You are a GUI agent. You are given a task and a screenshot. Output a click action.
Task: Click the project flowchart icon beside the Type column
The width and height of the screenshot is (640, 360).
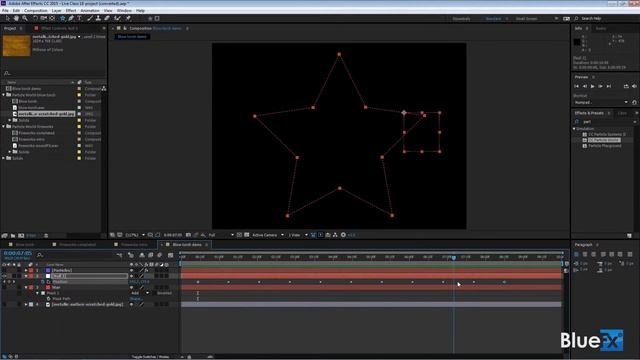pos(104,88)
